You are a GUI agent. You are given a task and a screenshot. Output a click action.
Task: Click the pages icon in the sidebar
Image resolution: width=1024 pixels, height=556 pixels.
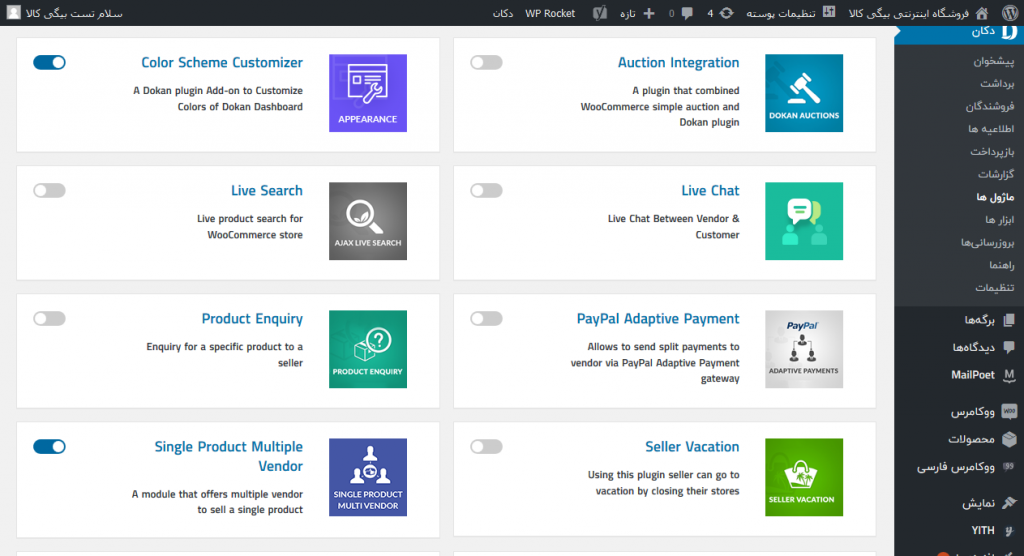(1009, 319)
